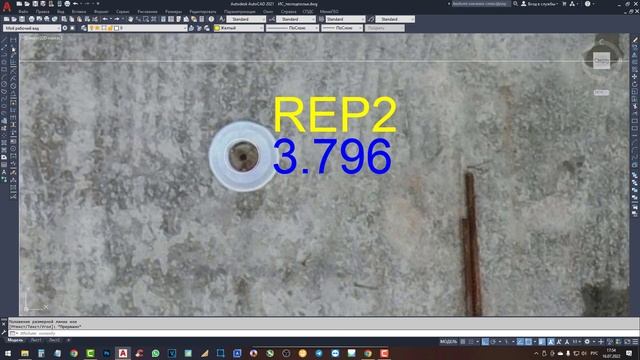Switch to the Лист1 layout tab
This screenshot has height=360, width=640.
(x=36, y=340)
